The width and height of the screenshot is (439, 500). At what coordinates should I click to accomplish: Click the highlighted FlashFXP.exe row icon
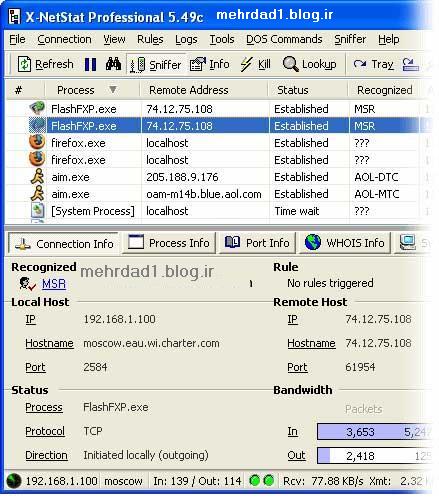point(37,125)
